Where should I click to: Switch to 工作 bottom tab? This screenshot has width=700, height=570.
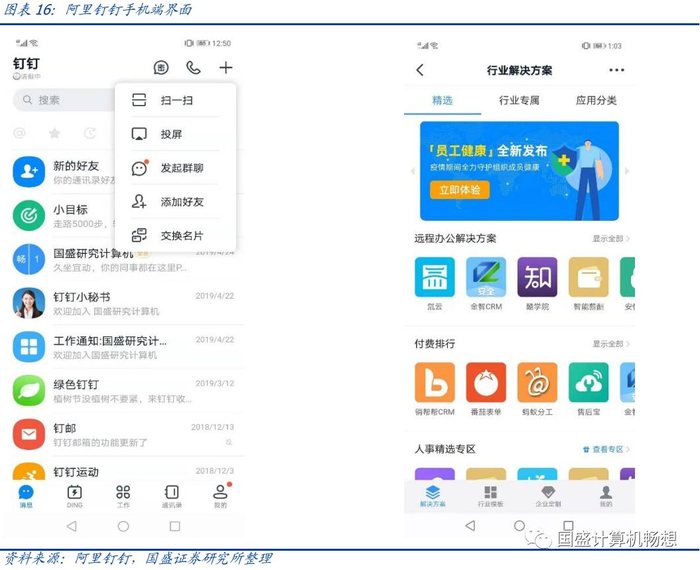(123, 496)
